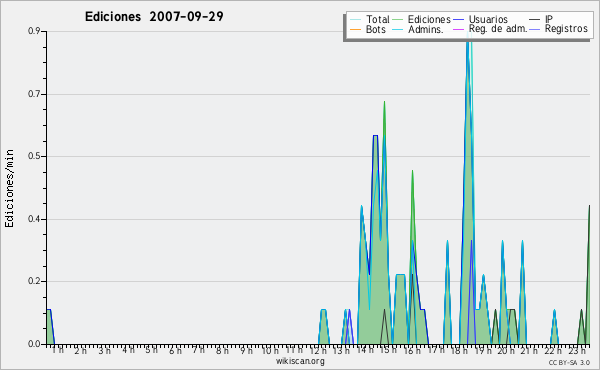Select the 'IP' legend entry
Image resolution: width=600 pixels, height=370 pixels.
549,19
